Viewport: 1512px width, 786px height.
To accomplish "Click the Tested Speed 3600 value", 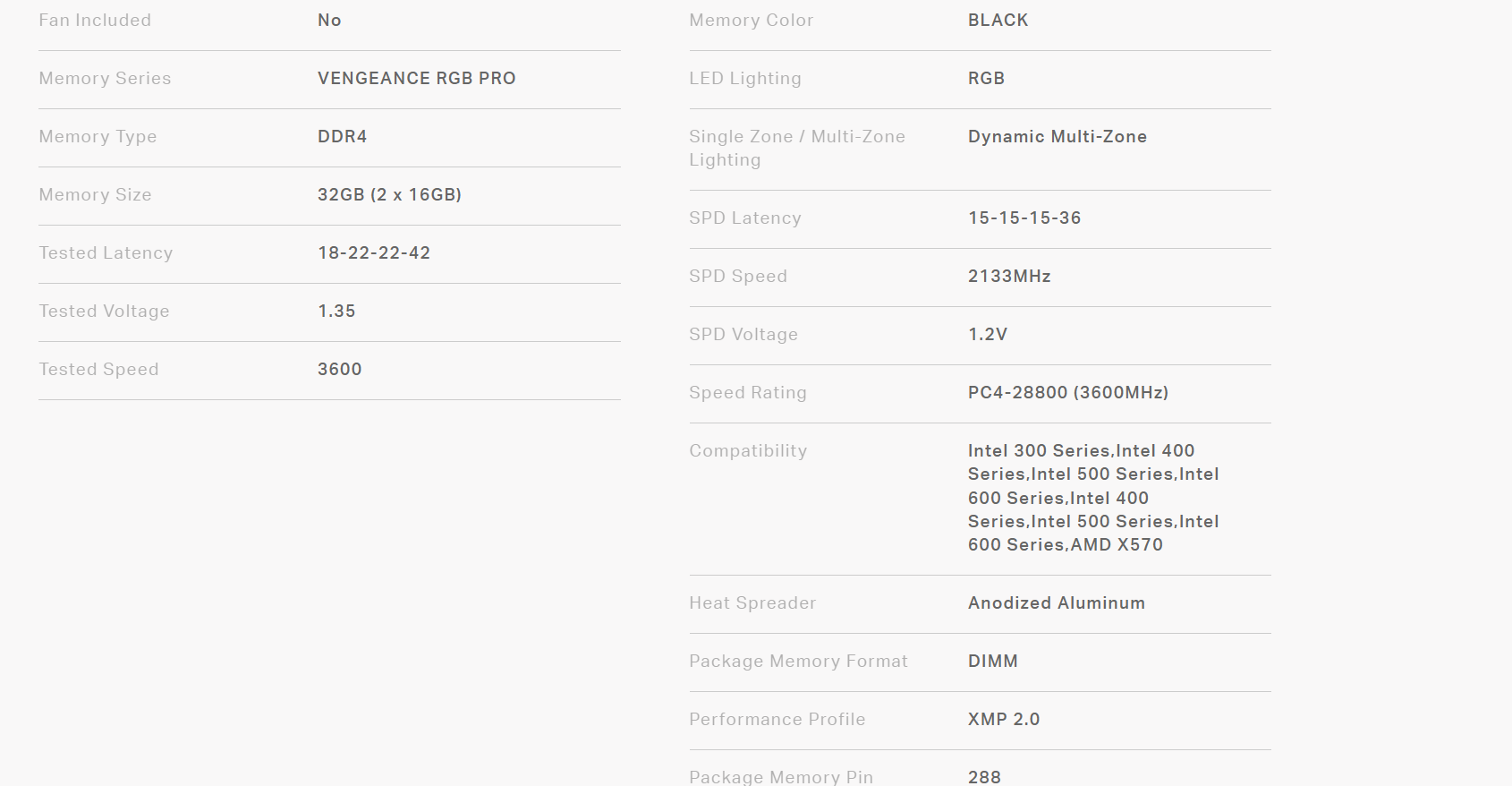I will coord(339,370).
